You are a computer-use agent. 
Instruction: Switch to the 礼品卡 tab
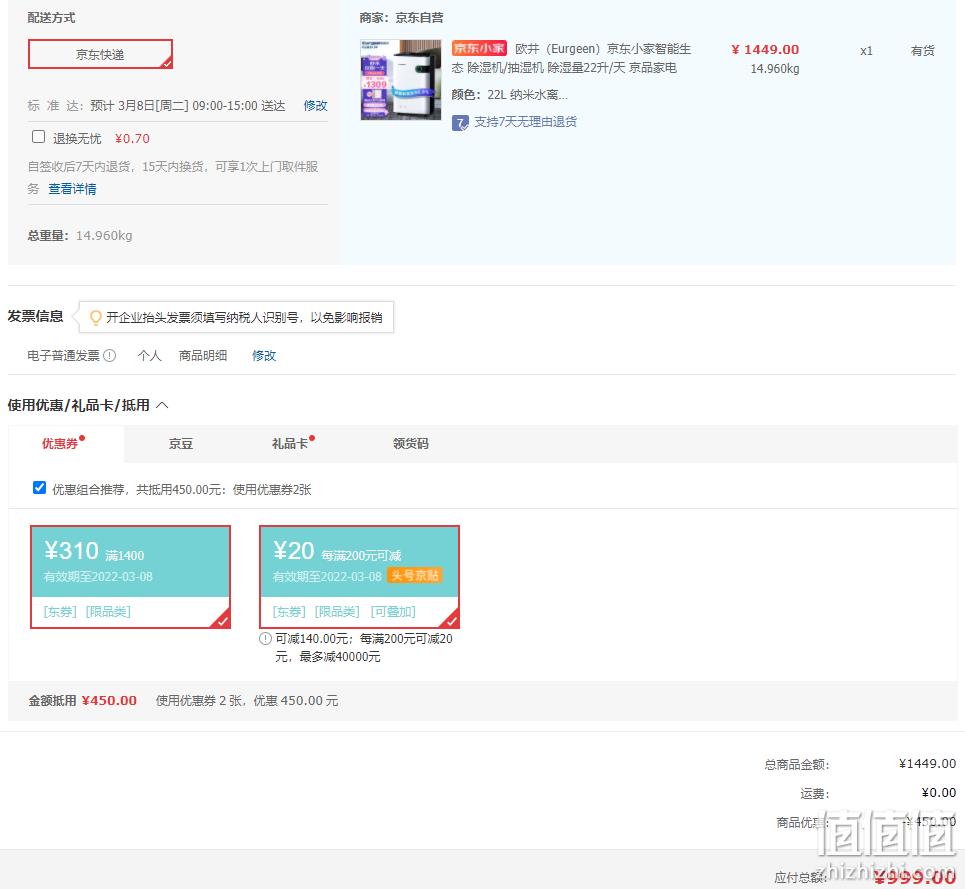(290, 444)
